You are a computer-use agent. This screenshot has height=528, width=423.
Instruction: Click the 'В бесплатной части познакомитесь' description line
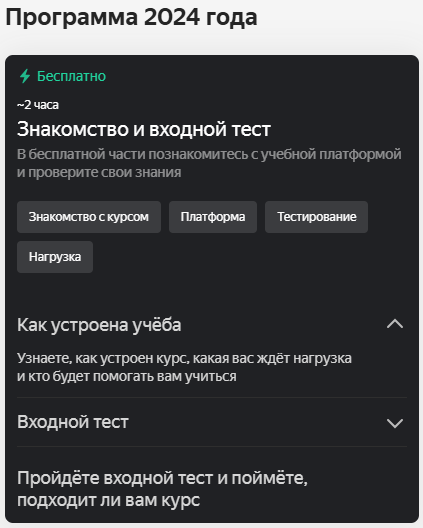point(209,155)
